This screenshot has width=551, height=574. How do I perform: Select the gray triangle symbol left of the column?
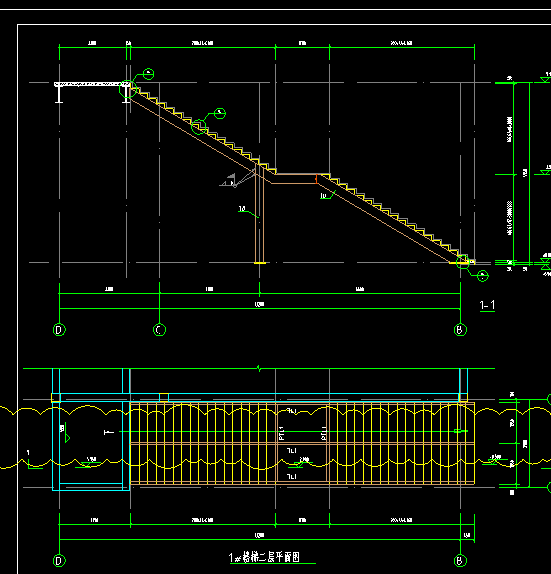click(228, 181)
